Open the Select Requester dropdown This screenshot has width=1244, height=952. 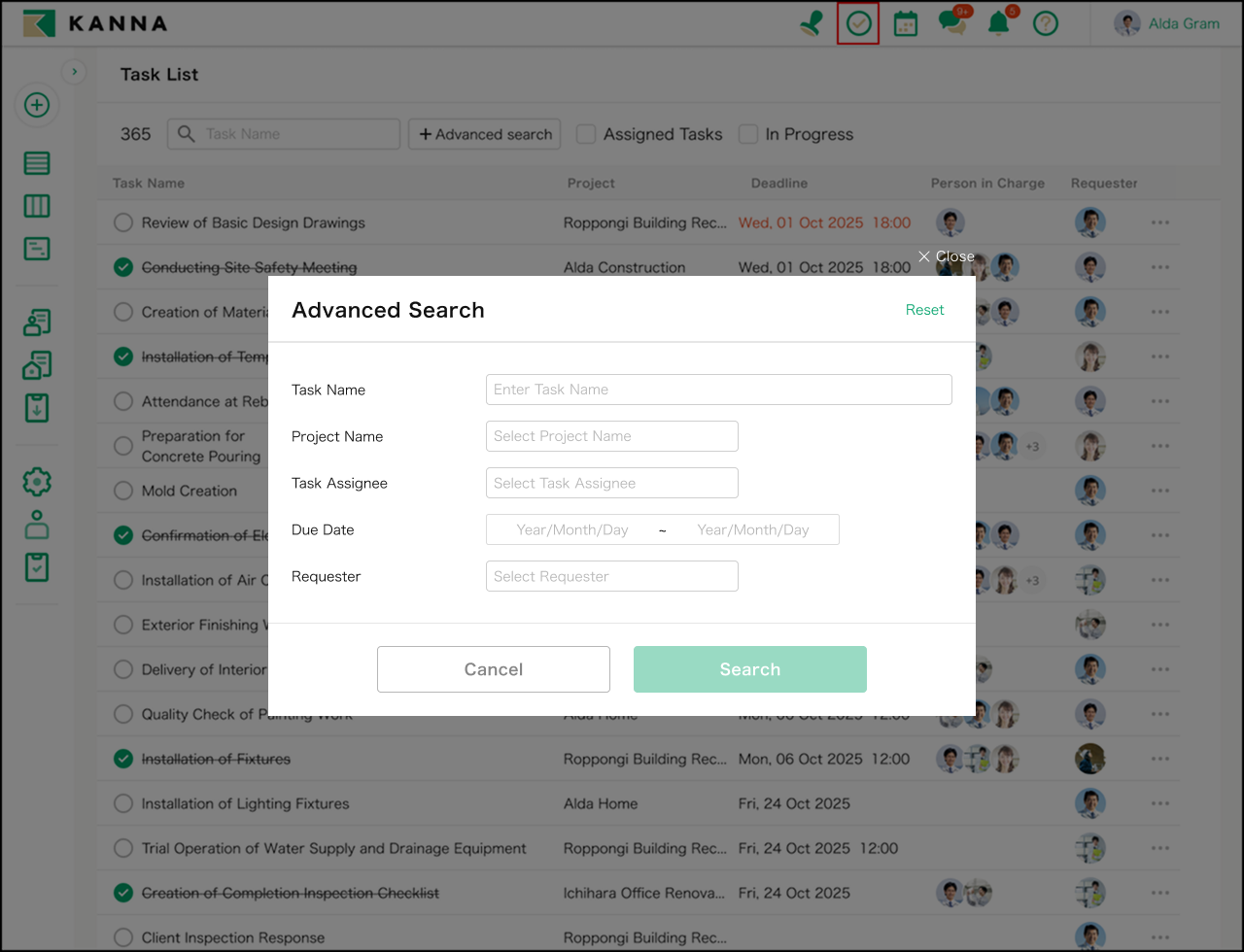coord(611,576)
